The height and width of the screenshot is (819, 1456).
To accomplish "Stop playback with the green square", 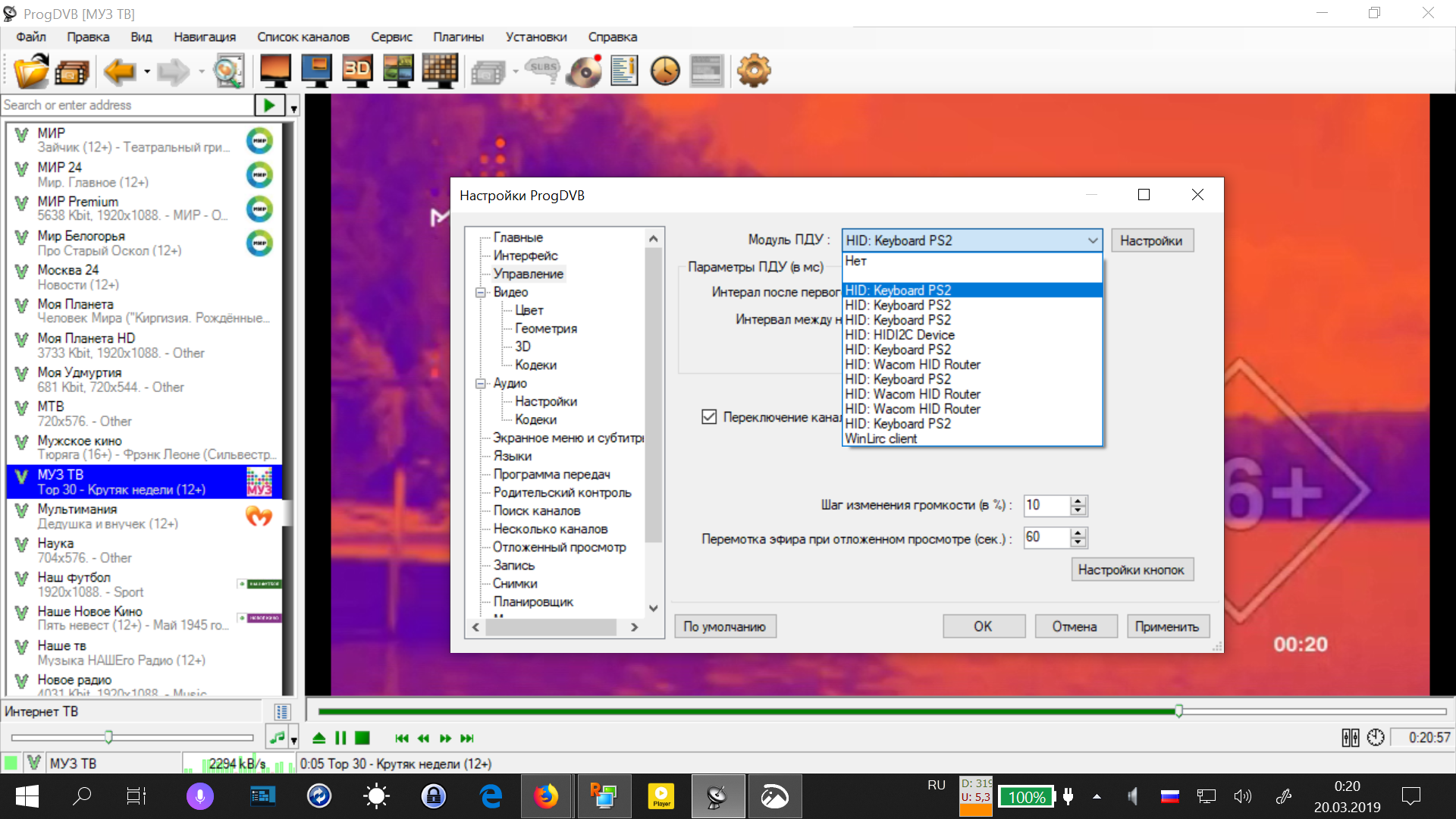I will 362,738.
